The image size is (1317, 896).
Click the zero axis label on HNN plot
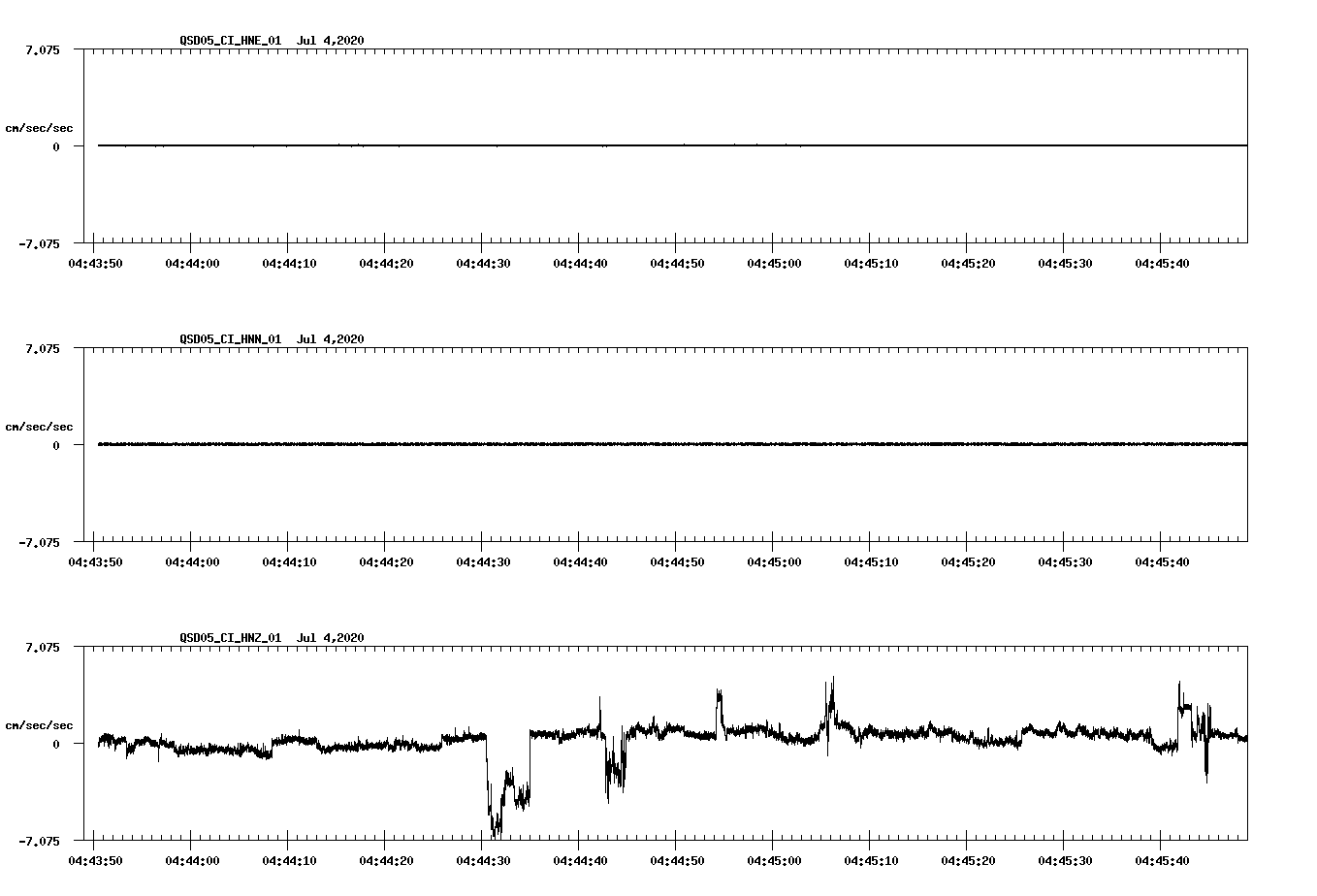(56, 445)
